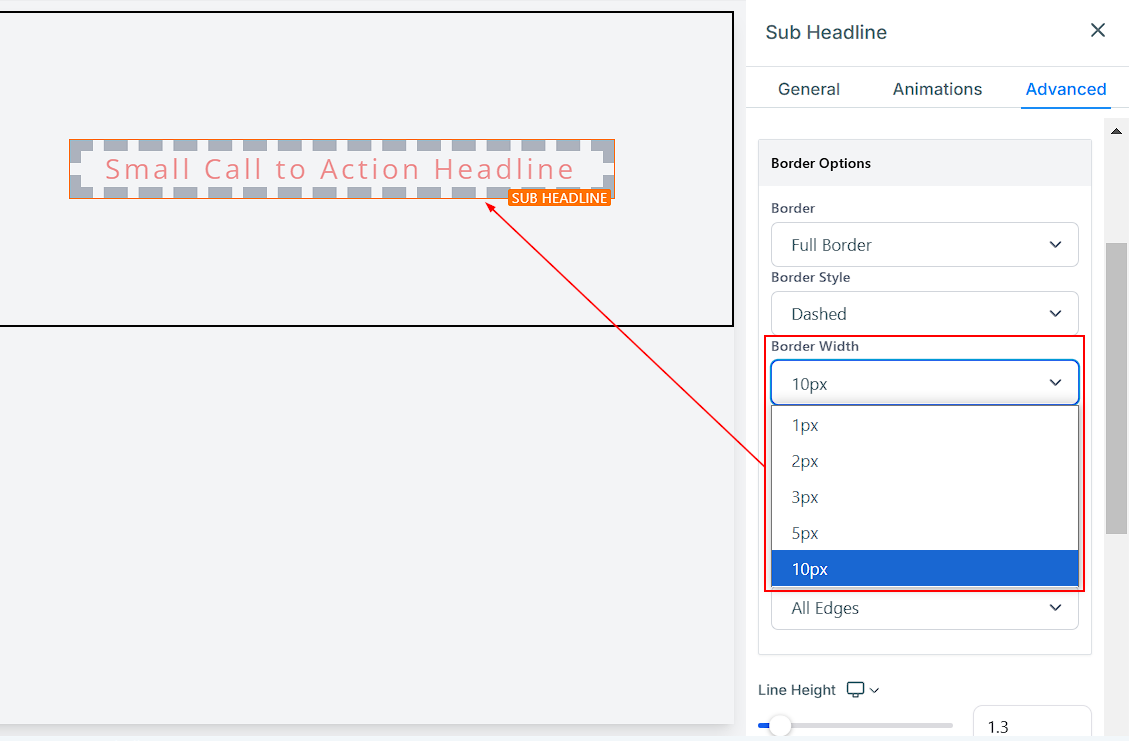Image resolution: width=1129 pixels, height=741 pixels.
Task: Click the orange SUB HEADLINE label tag
Action: (559, 198)
